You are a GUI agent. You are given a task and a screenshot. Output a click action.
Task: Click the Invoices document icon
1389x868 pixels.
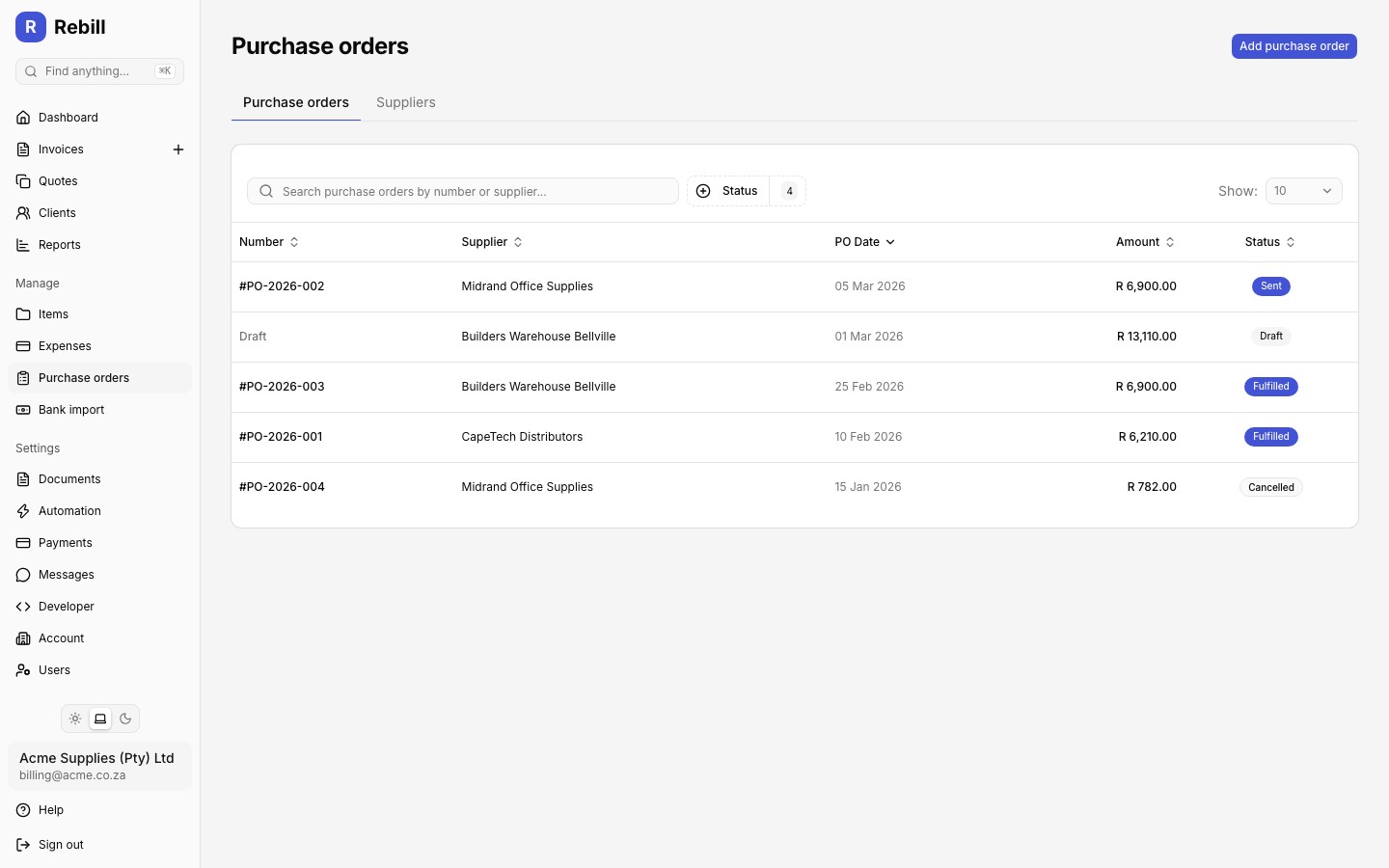(23, 149)
